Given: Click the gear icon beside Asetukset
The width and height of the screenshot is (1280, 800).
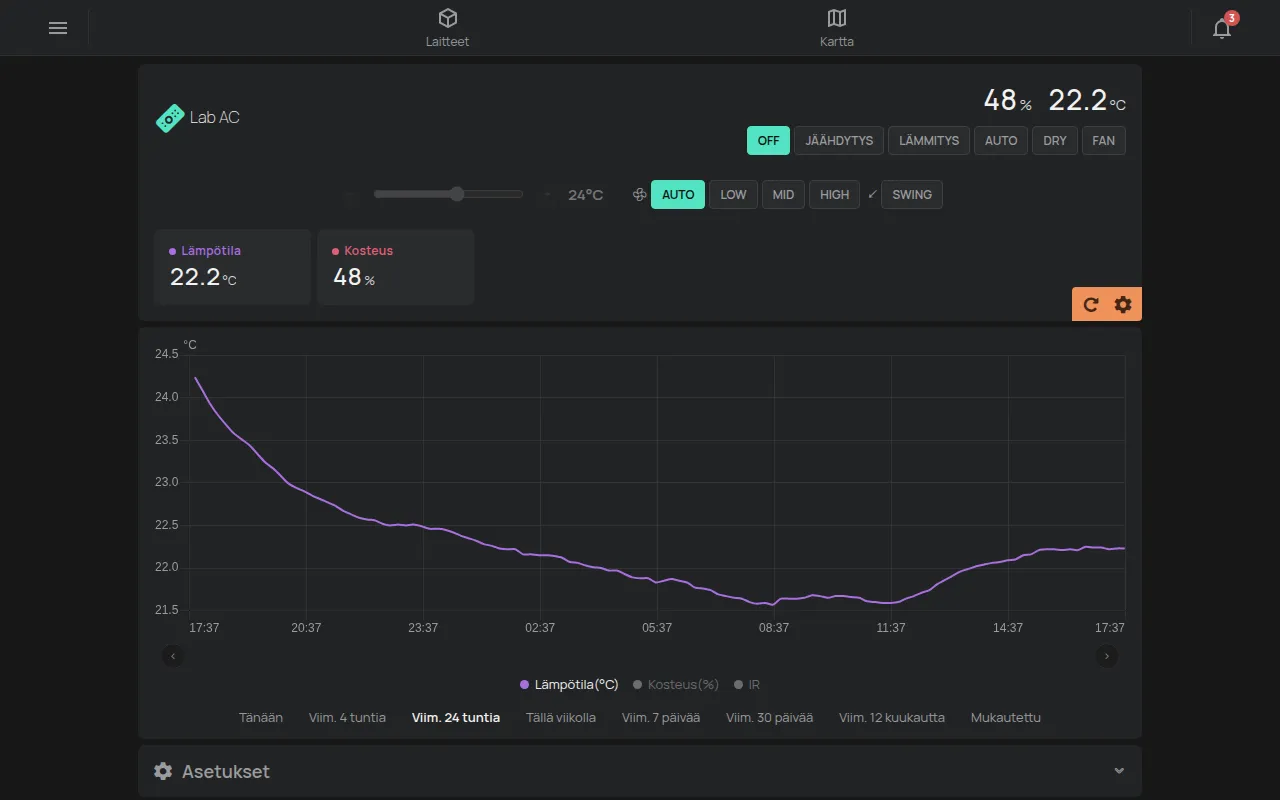Looking at the screenshot, I should 163,771.
